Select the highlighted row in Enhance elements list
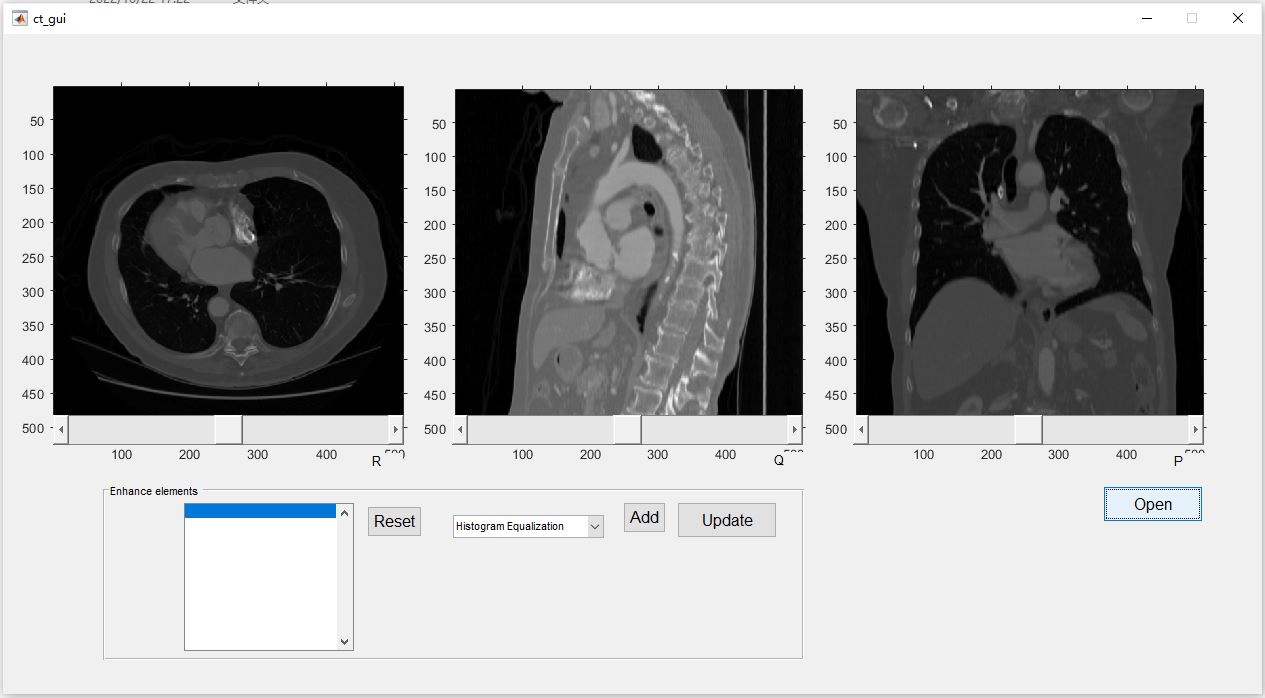Screen dimensions: 1265x698 pos(260,511)
